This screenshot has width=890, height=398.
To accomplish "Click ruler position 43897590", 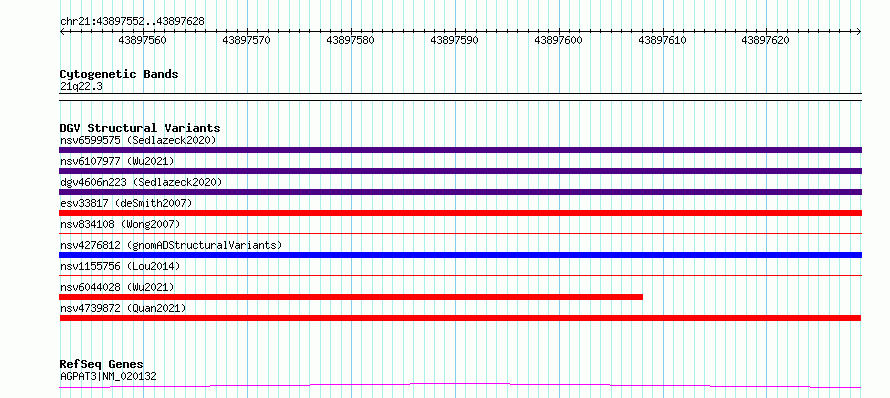I will click(454, 40).
